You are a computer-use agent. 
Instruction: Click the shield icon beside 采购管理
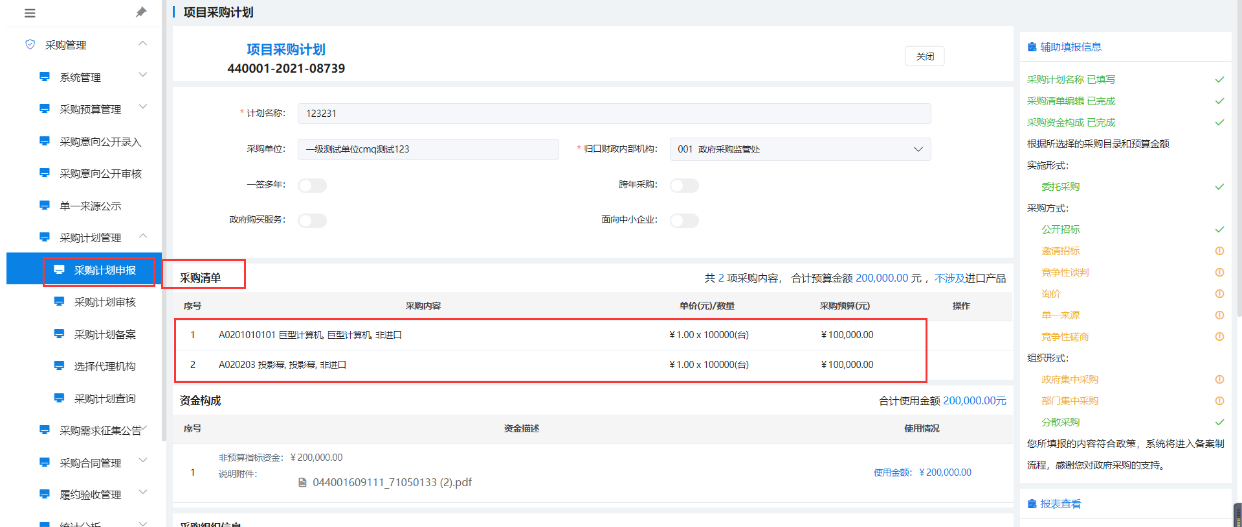30,45
